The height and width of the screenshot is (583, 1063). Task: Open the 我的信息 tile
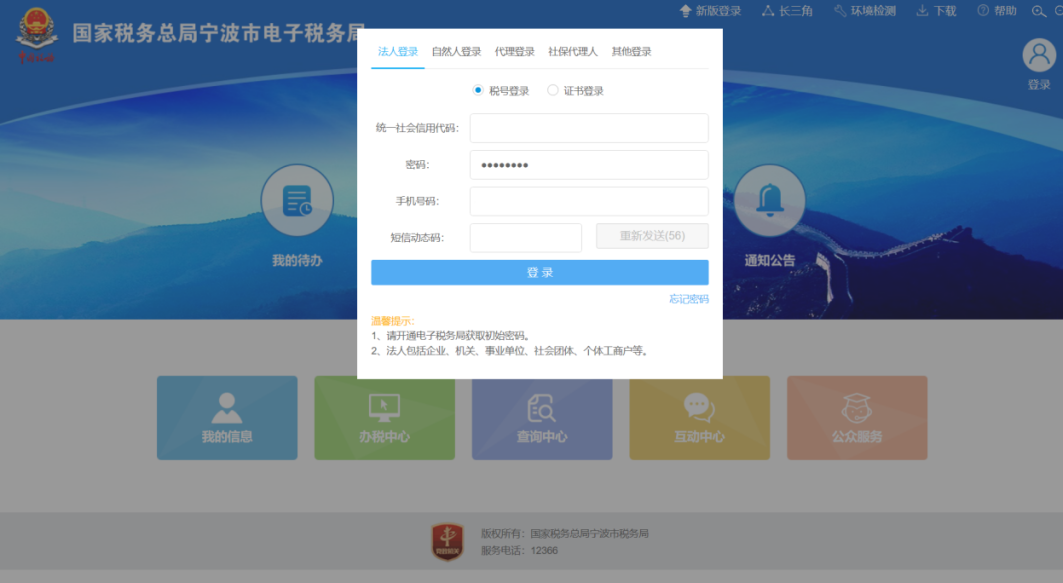click(227, 418)
